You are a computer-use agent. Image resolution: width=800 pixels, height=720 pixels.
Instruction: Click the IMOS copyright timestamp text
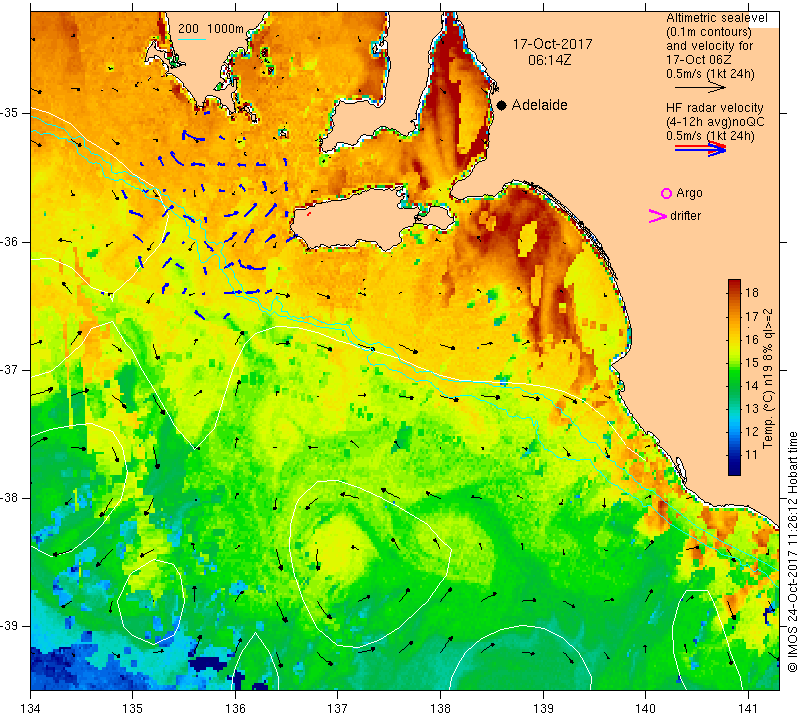(x=792, y=552)
